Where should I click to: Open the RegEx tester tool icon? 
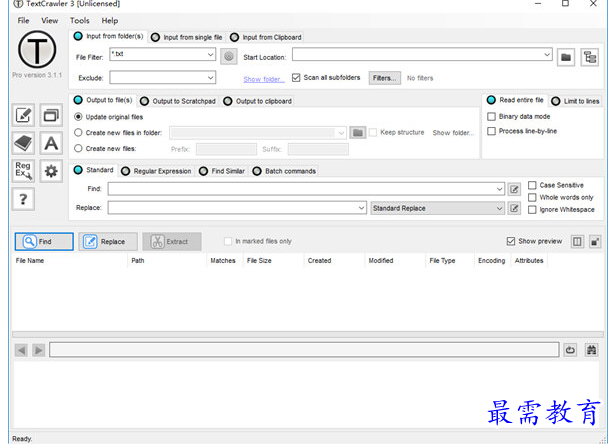[x=23, y=171]
